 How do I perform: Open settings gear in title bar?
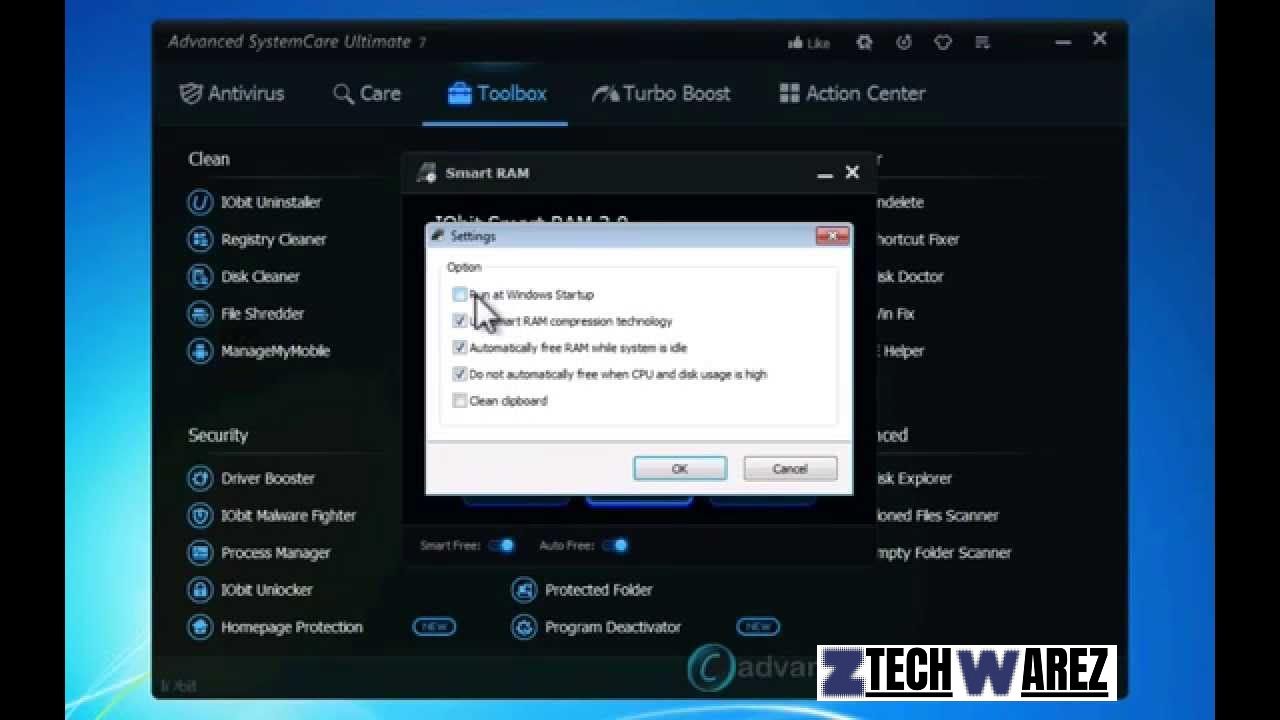[865, 43]
